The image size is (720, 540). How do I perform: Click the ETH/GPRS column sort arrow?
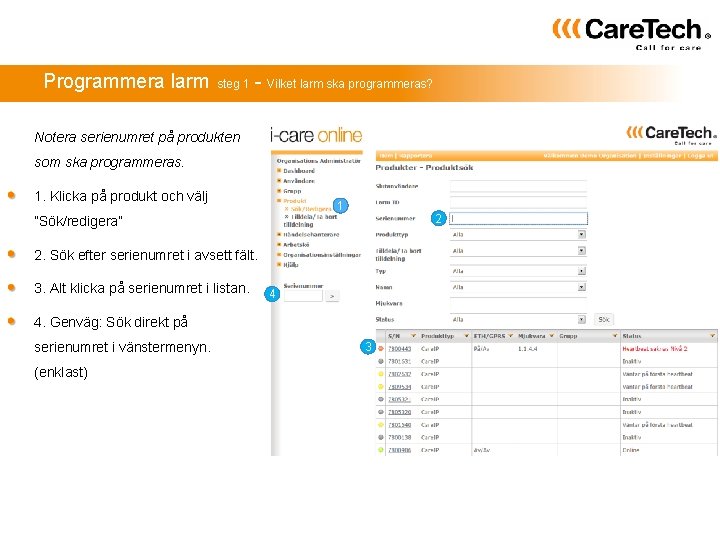[511, 336]
